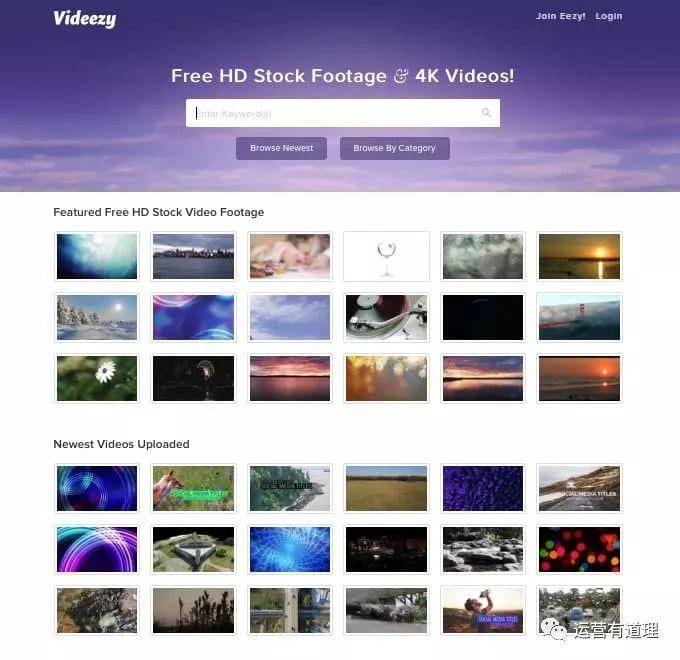The width and height of the screenshot is (680, 660).
Task: Open the underwater light rays featured video
Action: pyautogui.click(x=97, y=256)
